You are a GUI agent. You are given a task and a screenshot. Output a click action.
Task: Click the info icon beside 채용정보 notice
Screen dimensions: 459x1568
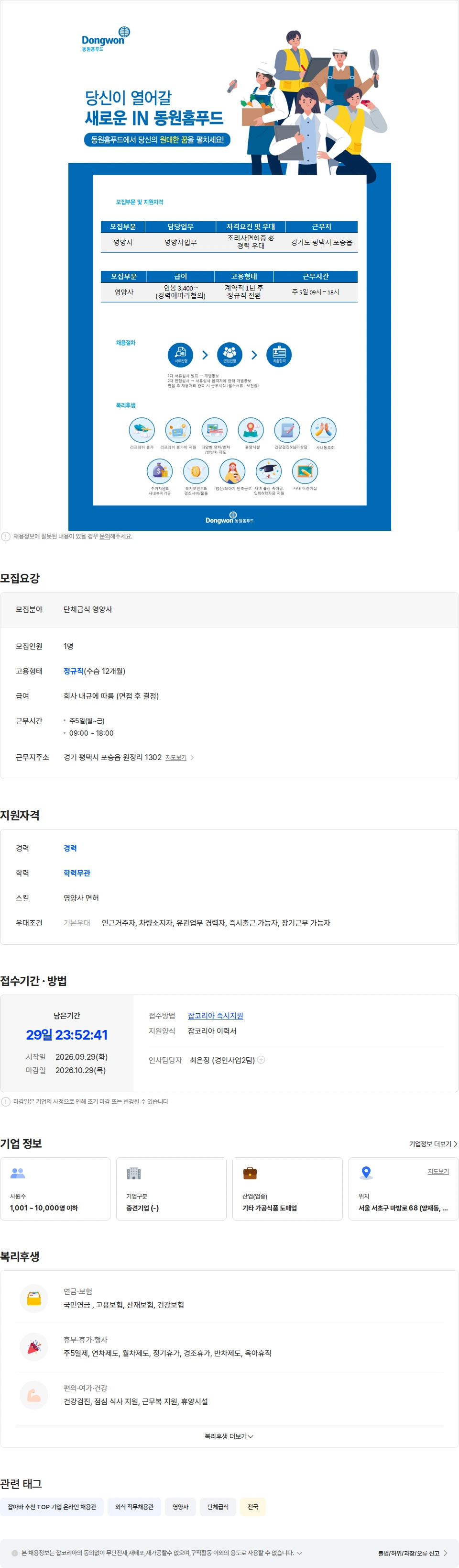click(x=5, y=536)
